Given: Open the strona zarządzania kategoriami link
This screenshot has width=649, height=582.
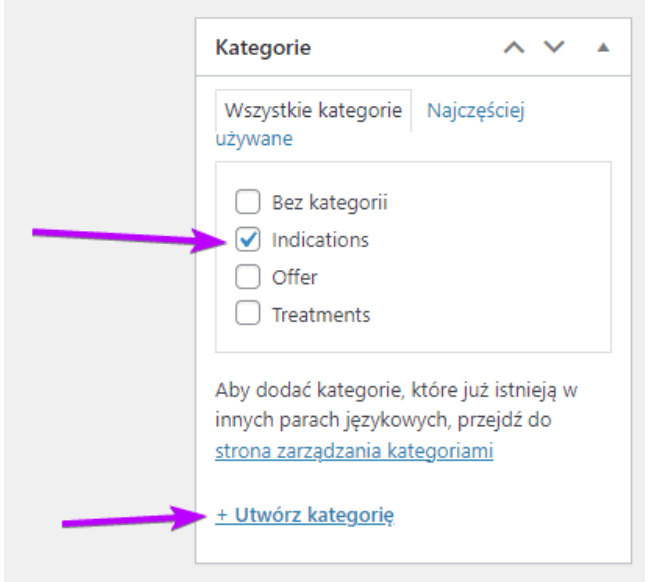Looking at the screenshot, I should pyautogui.click(x=354, y=451).
